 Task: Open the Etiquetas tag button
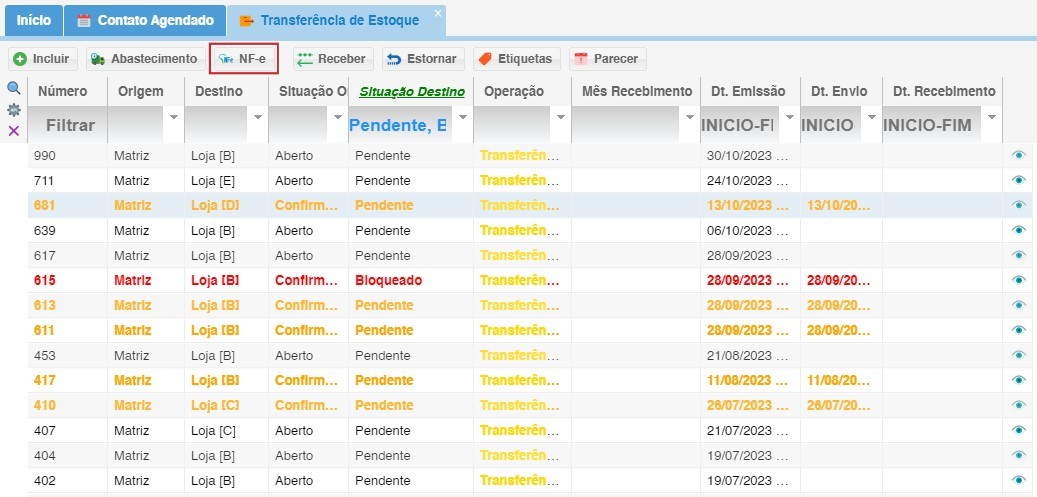(x=515, y=59)
